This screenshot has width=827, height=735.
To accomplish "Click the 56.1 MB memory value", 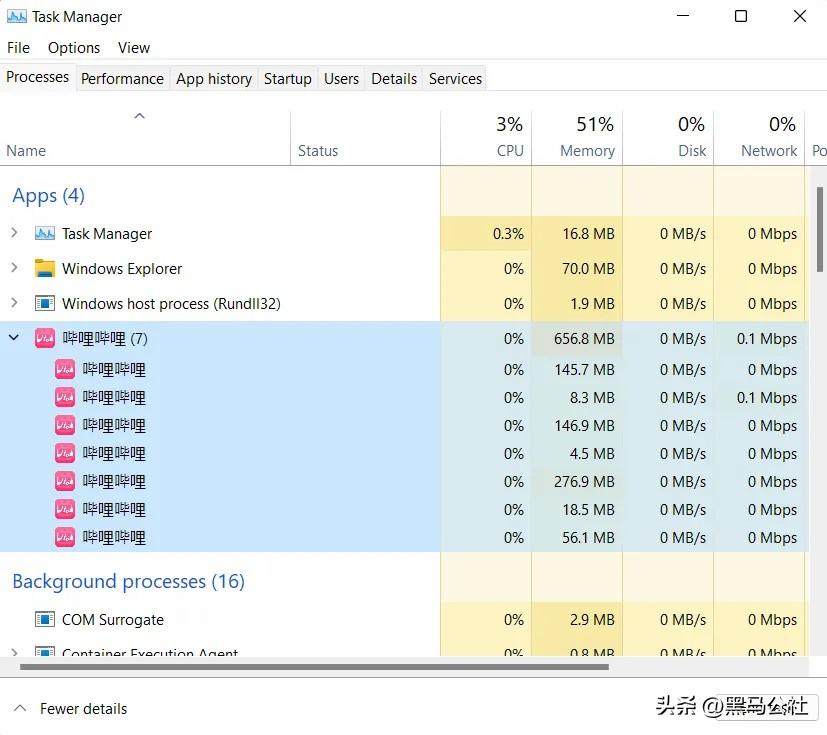I will (x=588, y=537).
